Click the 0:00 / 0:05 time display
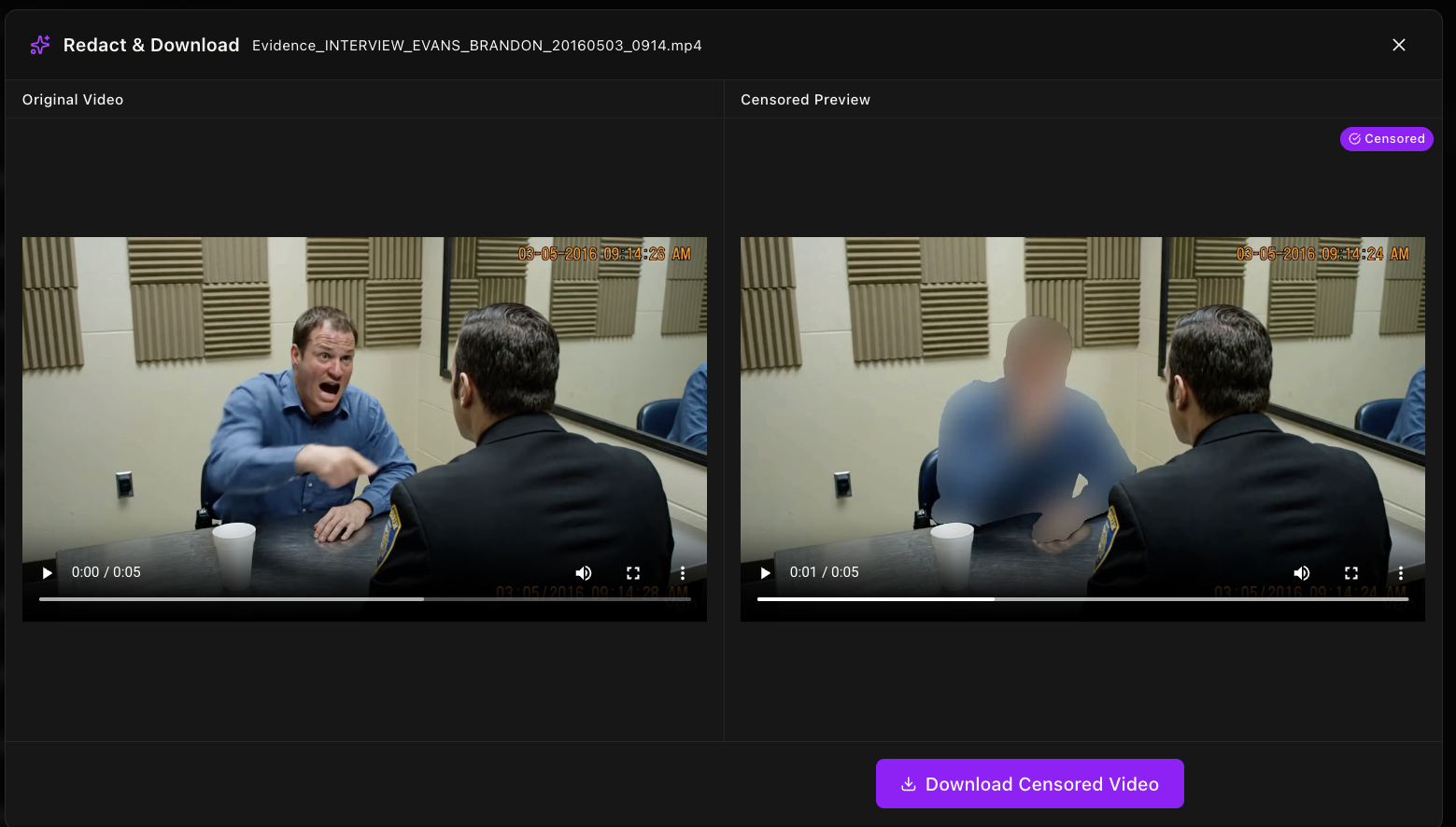This screenshot has height=827, width=1456. pyautogui.click(x=106, y=572)
